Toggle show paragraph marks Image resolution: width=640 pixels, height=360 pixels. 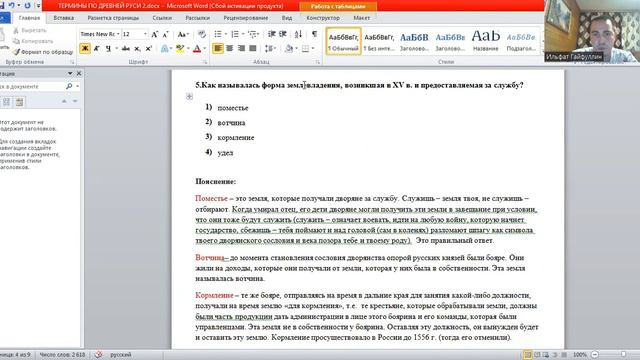point(314,34)
